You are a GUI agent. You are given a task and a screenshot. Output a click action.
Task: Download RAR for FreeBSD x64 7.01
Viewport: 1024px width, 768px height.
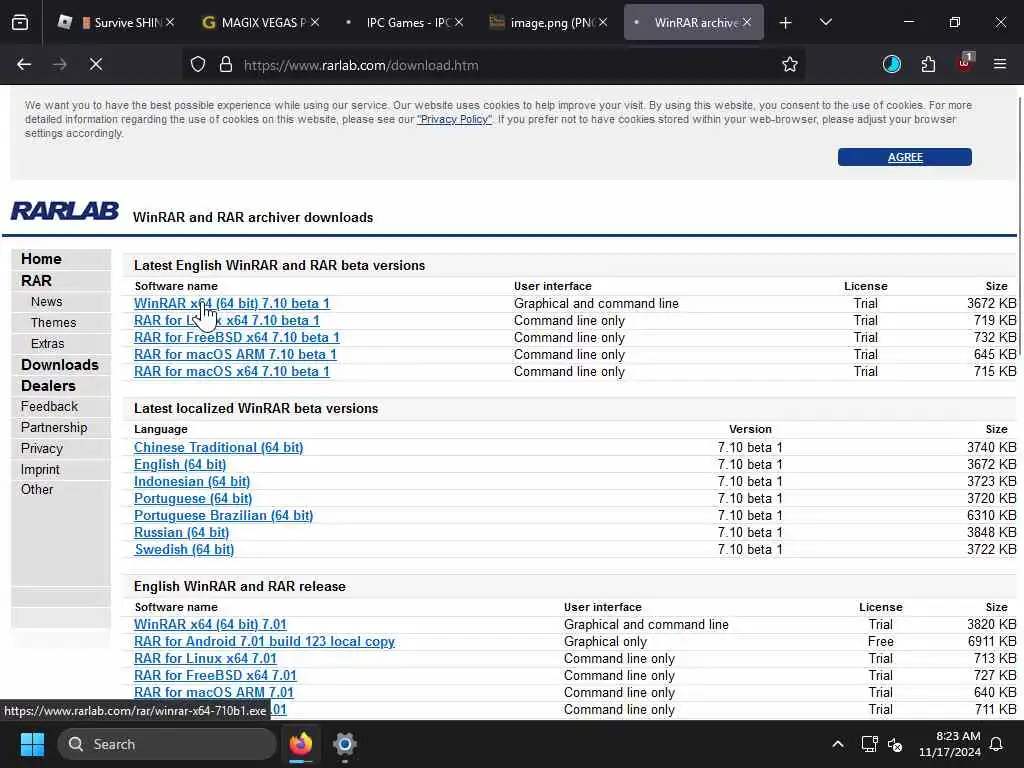point(215,675)
